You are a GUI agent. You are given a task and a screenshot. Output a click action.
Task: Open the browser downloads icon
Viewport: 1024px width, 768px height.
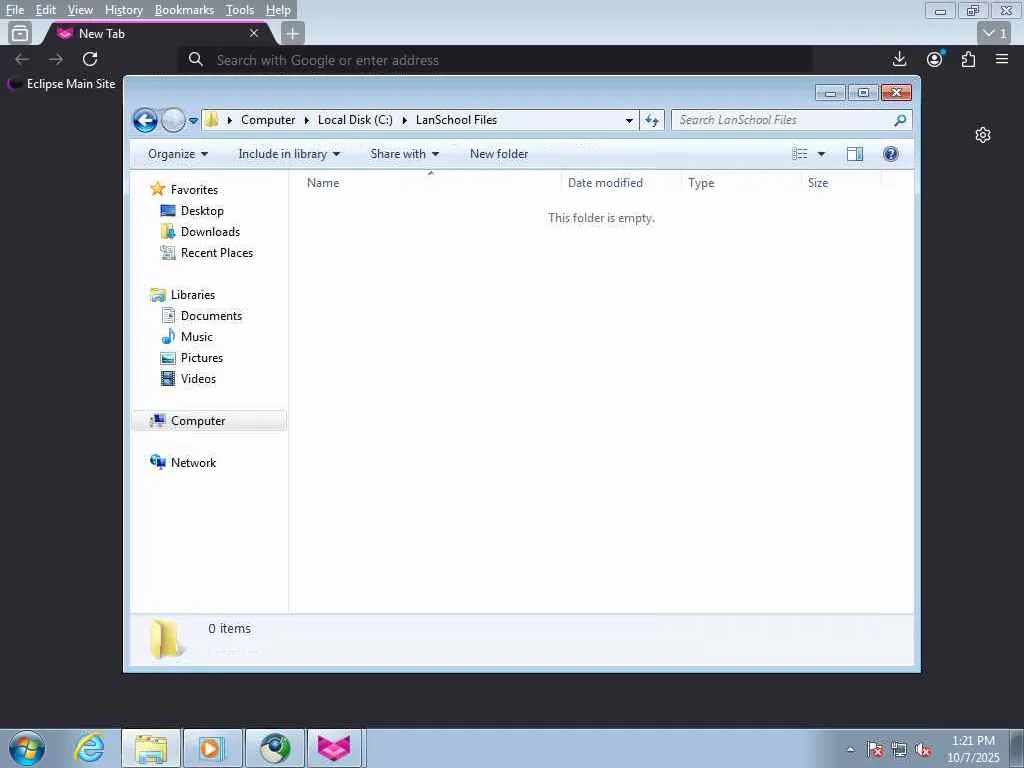pos(899,59)
